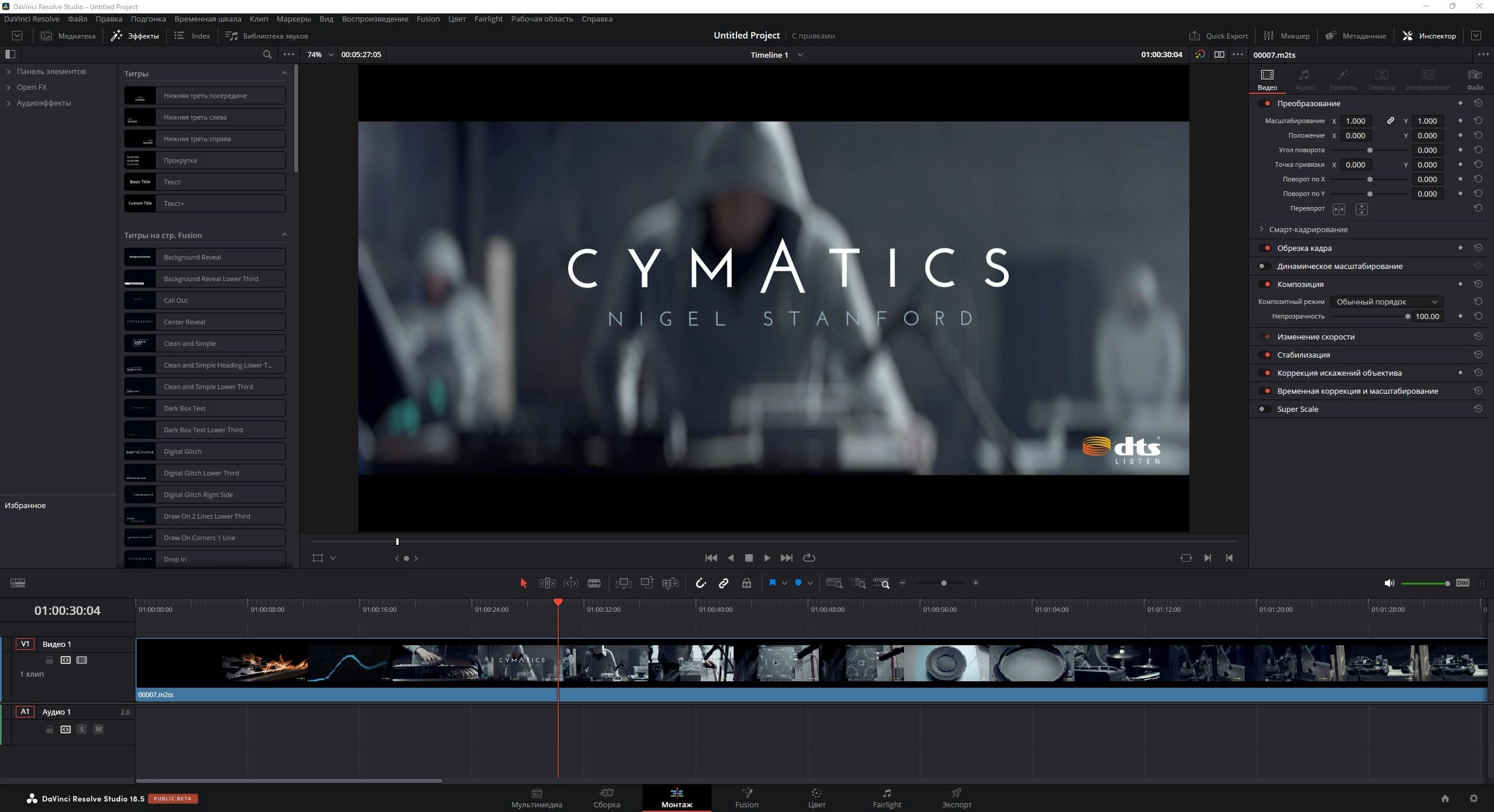Collapse the Титры group
This screenshot has width=1494, height=812.
tap(284, 73)
